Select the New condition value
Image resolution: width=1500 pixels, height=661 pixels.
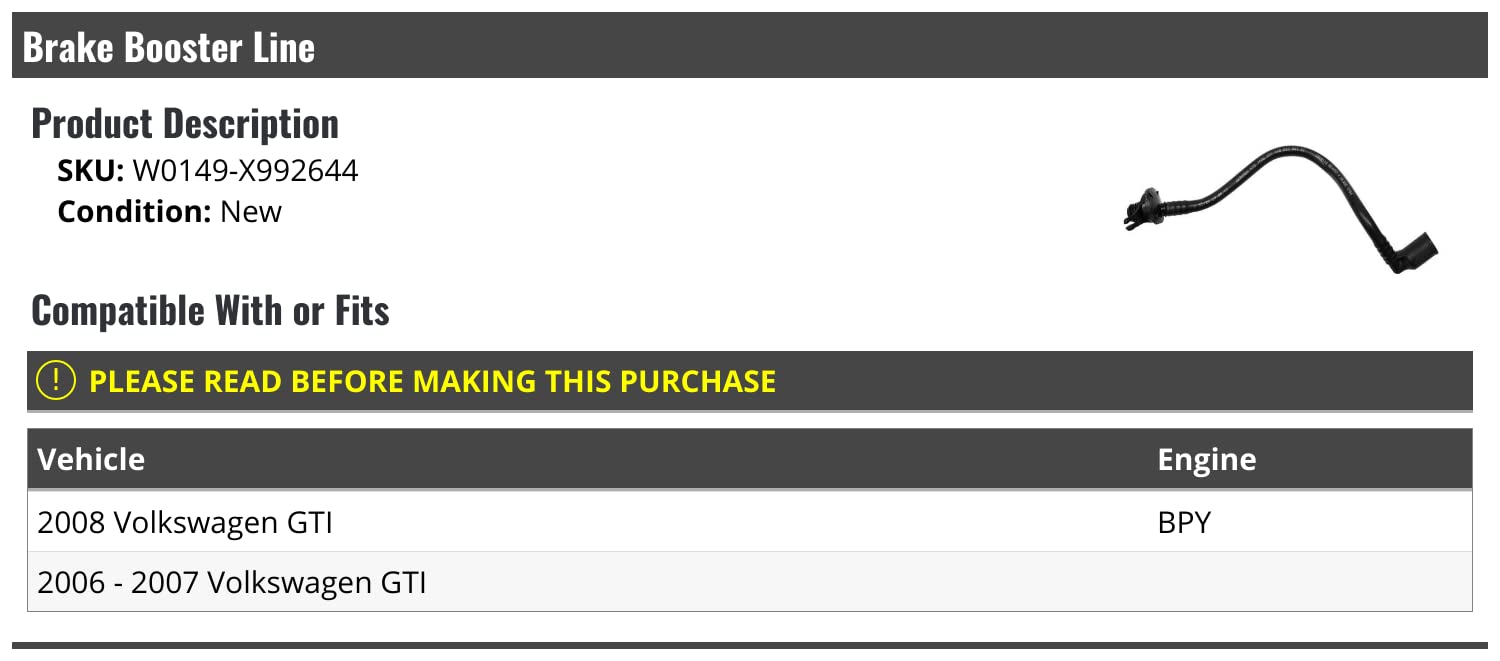pos(251,212)
